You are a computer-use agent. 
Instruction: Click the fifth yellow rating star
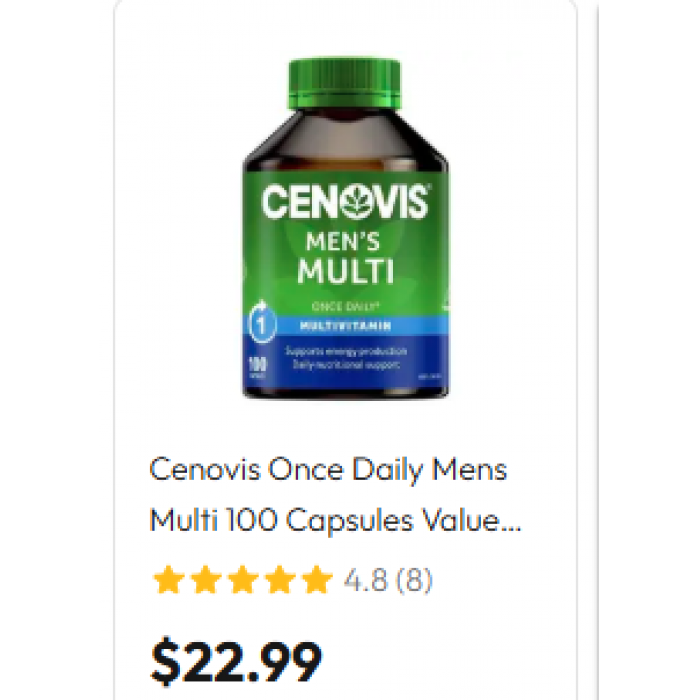(317, 580)
